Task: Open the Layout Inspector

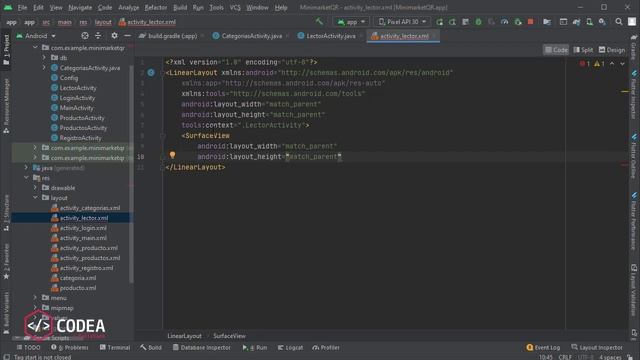Action: [x=597, y=347]
